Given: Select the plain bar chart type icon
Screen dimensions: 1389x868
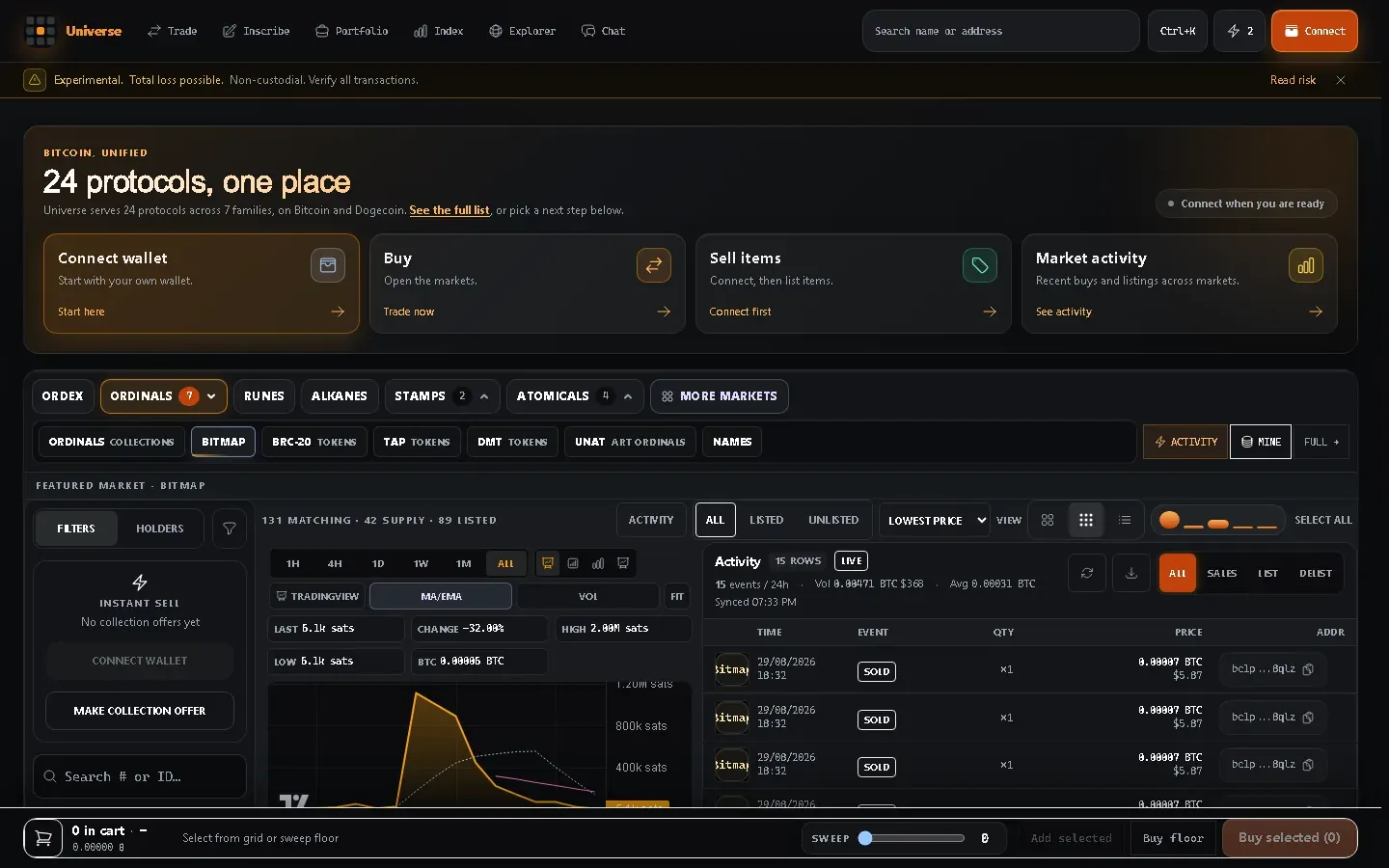Looking at the screenshot, I should 598,563.
